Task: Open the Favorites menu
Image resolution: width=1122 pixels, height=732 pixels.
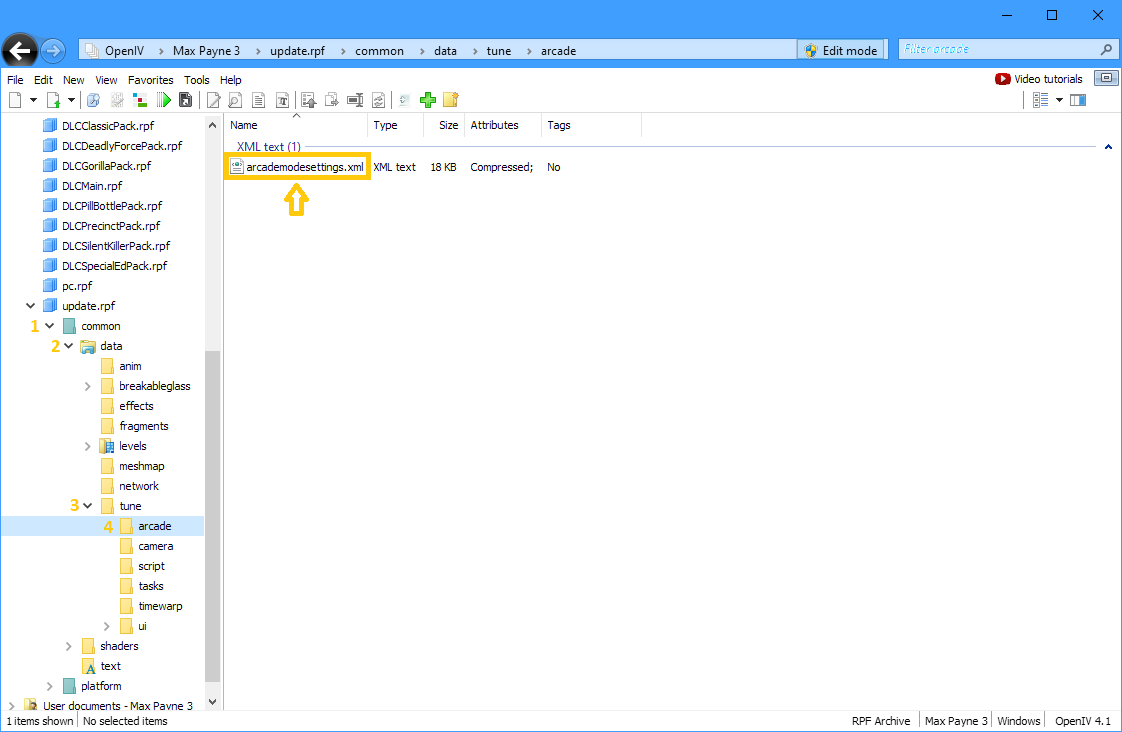Action: pos(150,80)
